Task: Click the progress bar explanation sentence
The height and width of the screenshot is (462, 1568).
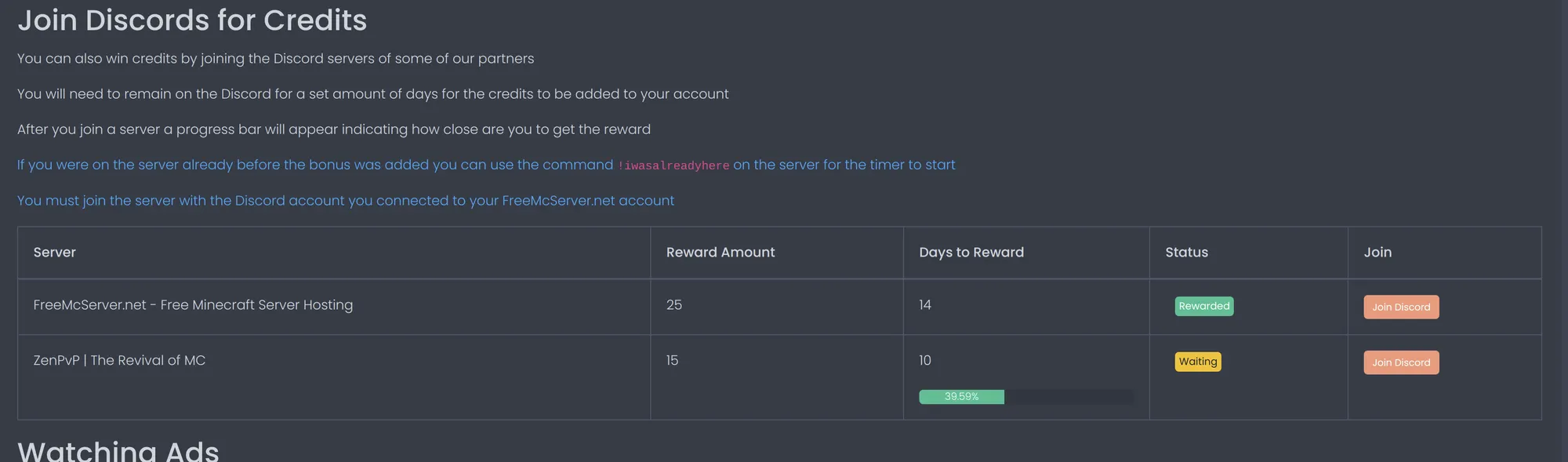Action: click(x=333, y=129)
